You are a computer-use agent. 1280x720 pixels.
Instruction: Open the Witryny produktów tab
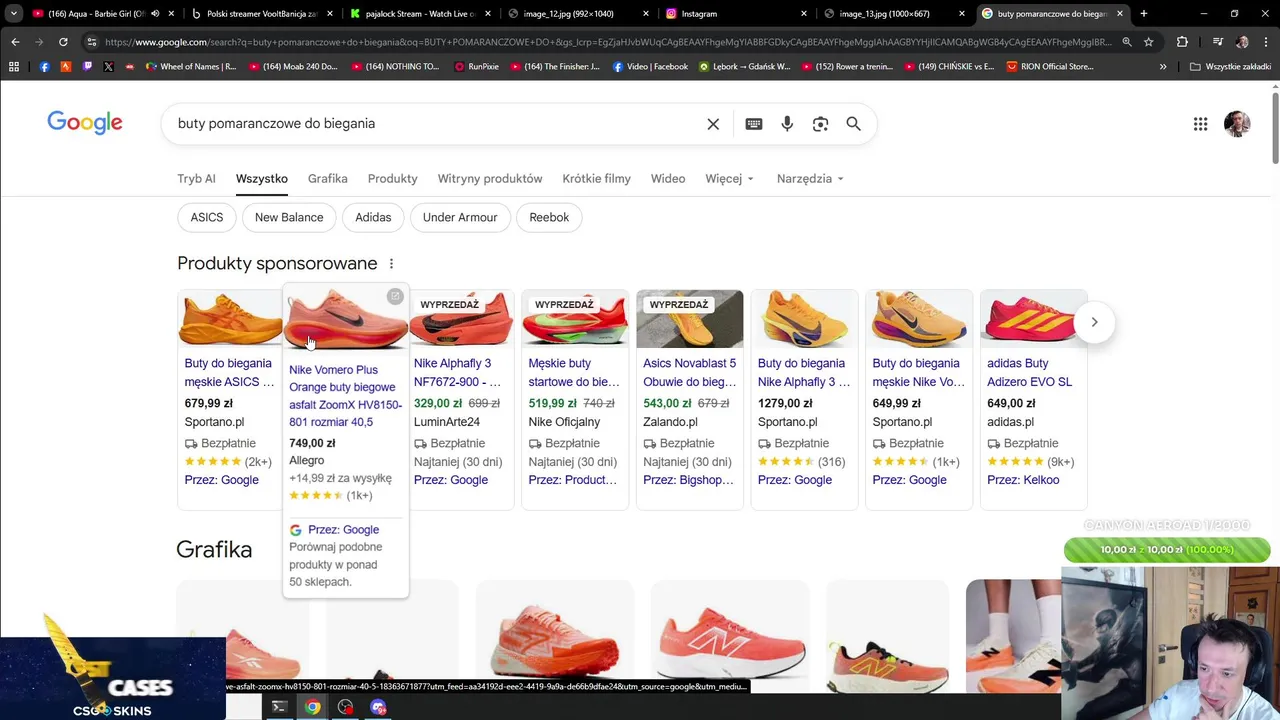[x=490, y=179]
